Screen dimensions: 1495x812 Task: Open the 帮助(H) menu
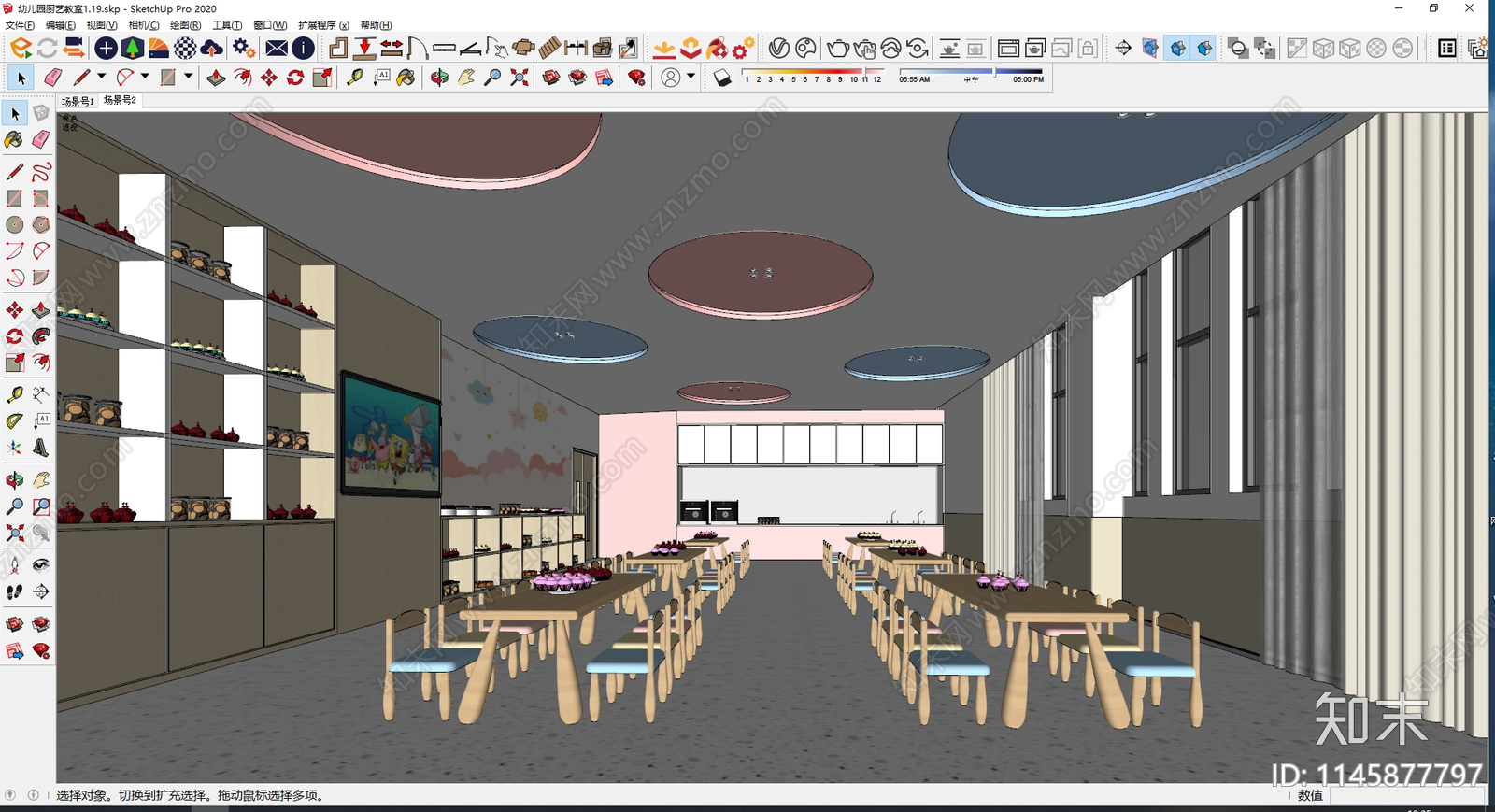tap(377, 25)
